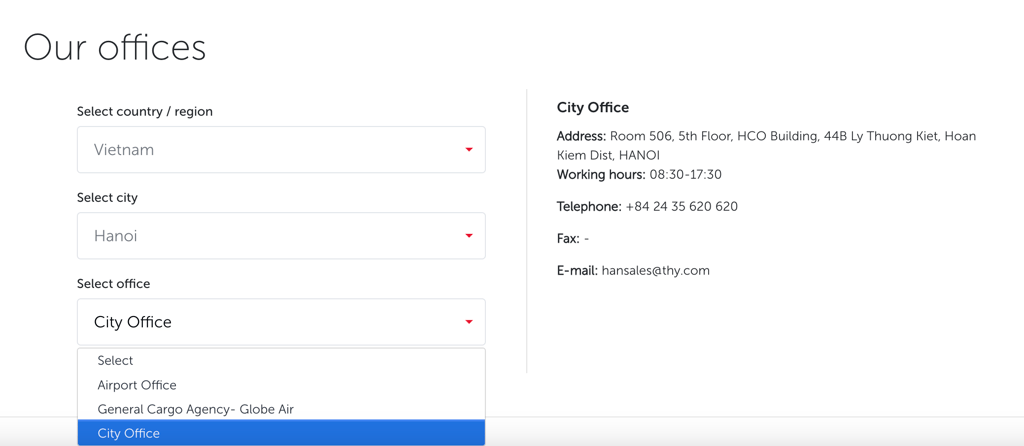Click the Select office label
Image resolution: width=1024 pixels, height=446 pixels.
coord(113,283)
